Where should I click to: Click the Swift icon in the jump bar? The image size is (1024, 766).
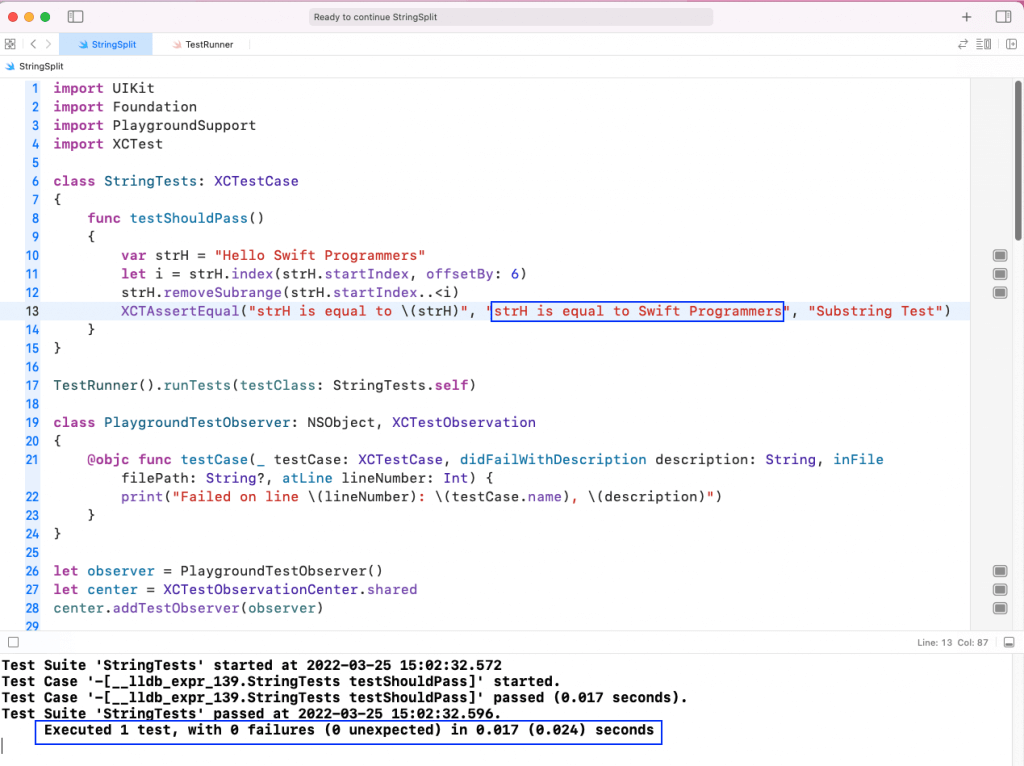[8, 64]
